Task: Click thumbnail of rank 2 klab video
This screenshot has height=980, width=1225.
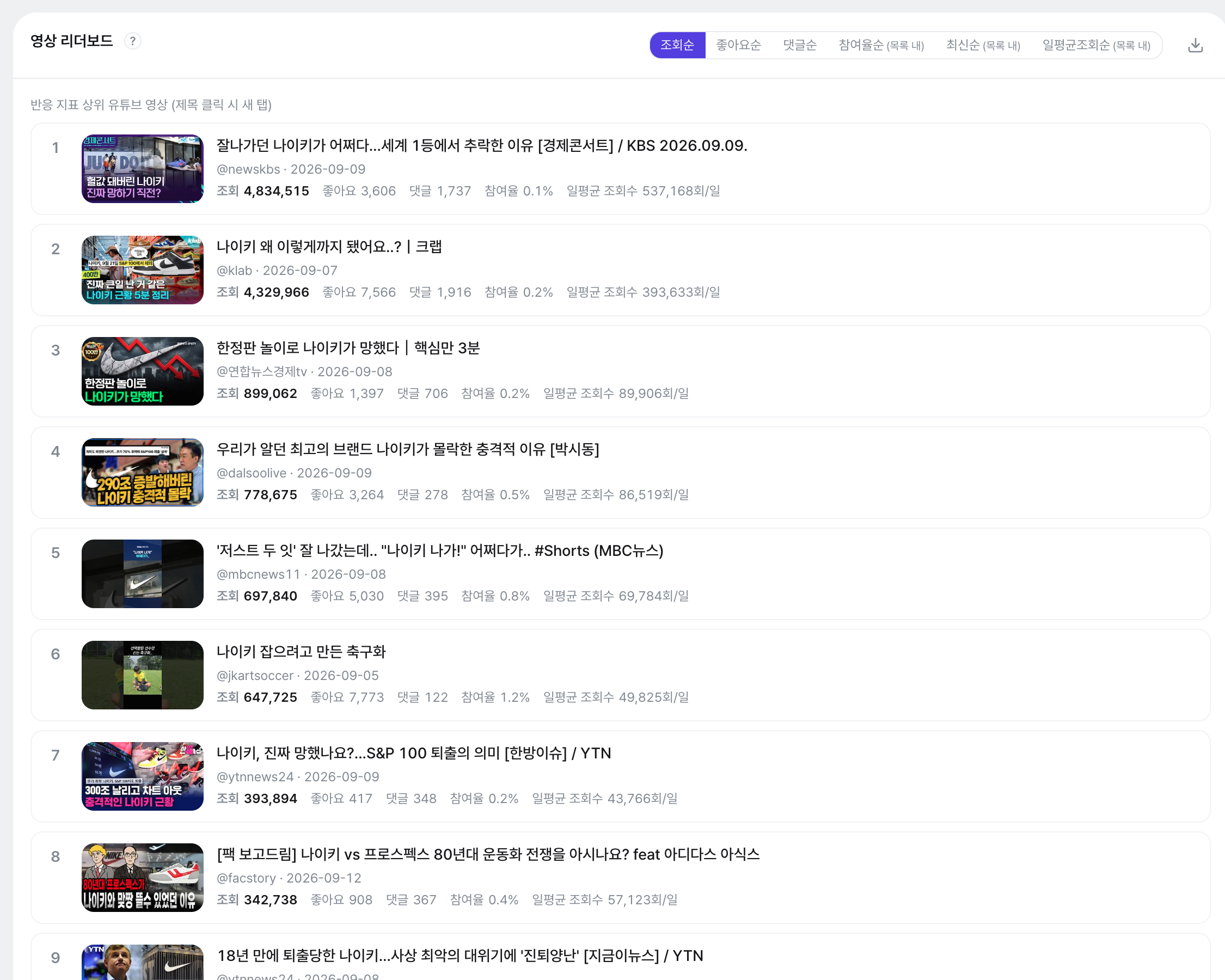Action: [x=143, y=270]
